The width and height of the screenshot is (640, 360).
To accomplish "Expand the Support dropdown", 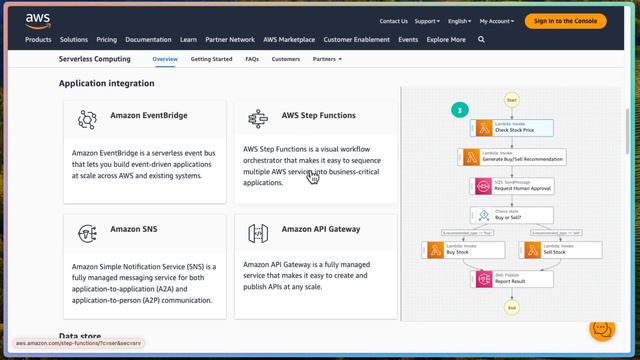I will click(x=427, y=21).
